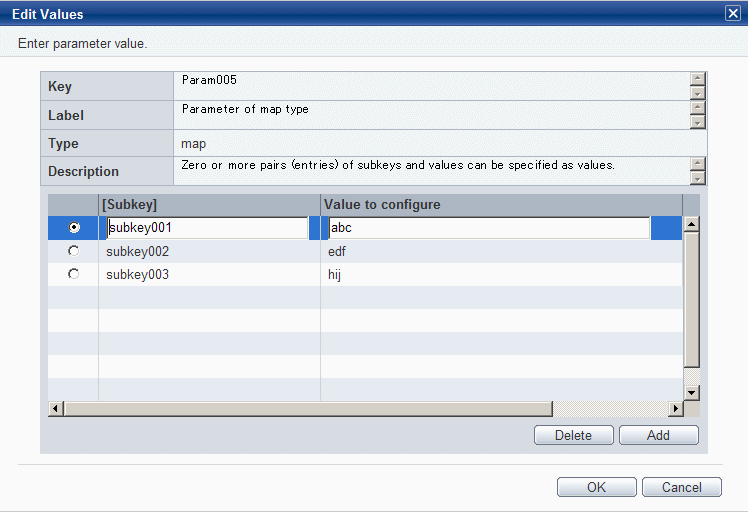This screenshot has width=748, height=512.
Task: Click the abc value input field
Action: [x=489, y=228]
